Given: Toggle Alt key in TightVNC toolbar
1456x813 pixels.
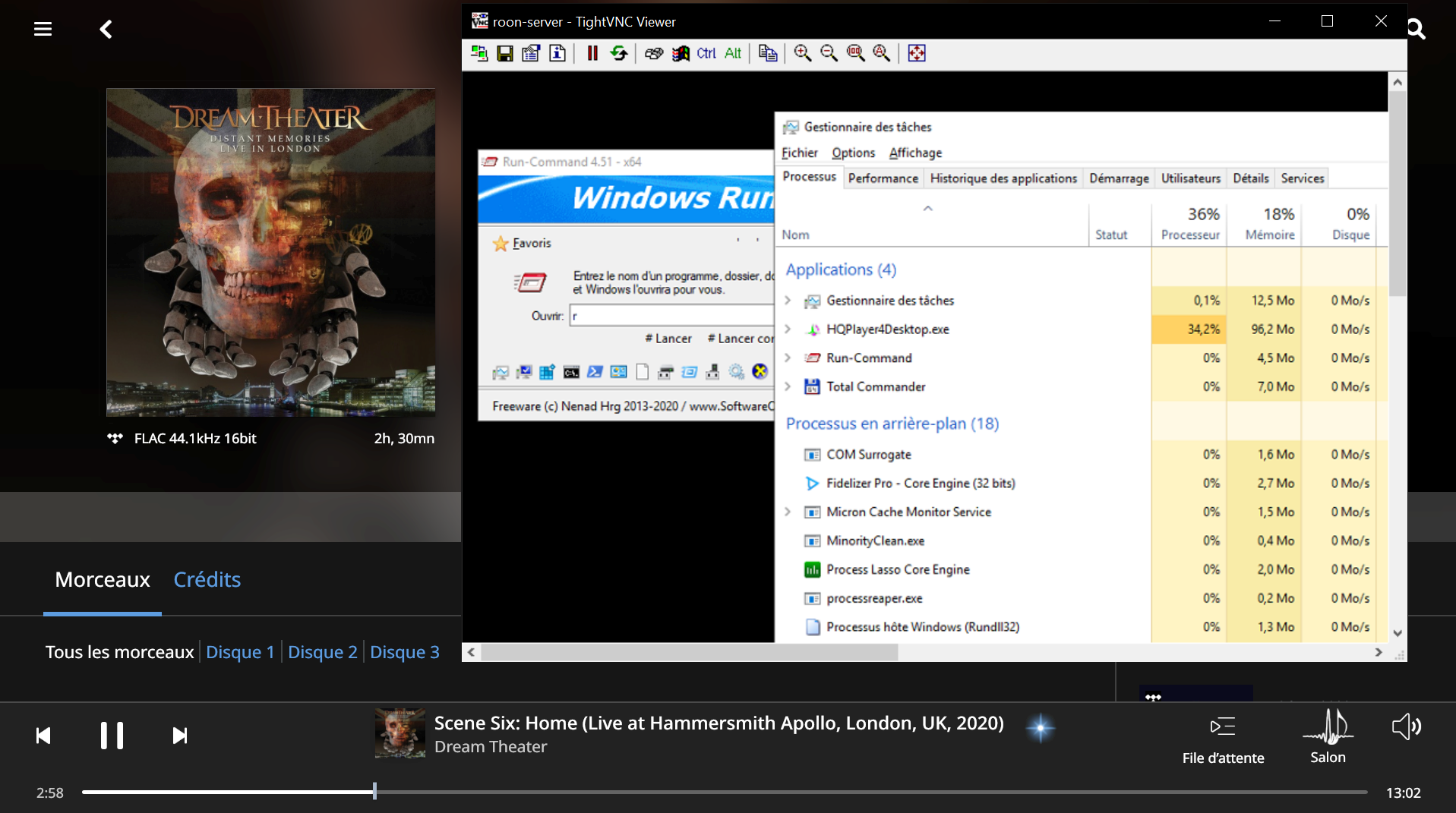Looking at the screenshot, I should (733, 53).
